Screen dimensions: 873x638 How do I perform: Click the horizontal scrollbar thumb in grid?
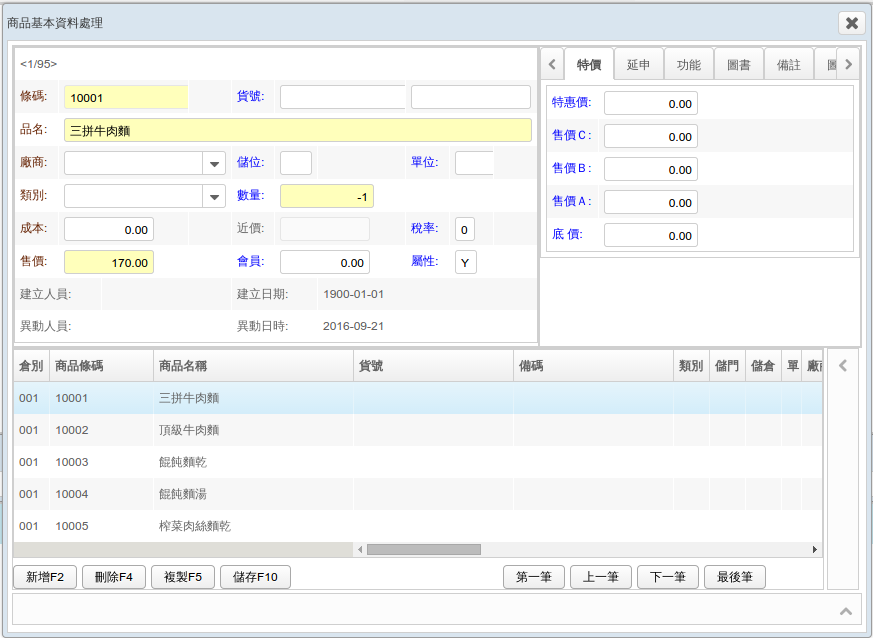point(424,549)
